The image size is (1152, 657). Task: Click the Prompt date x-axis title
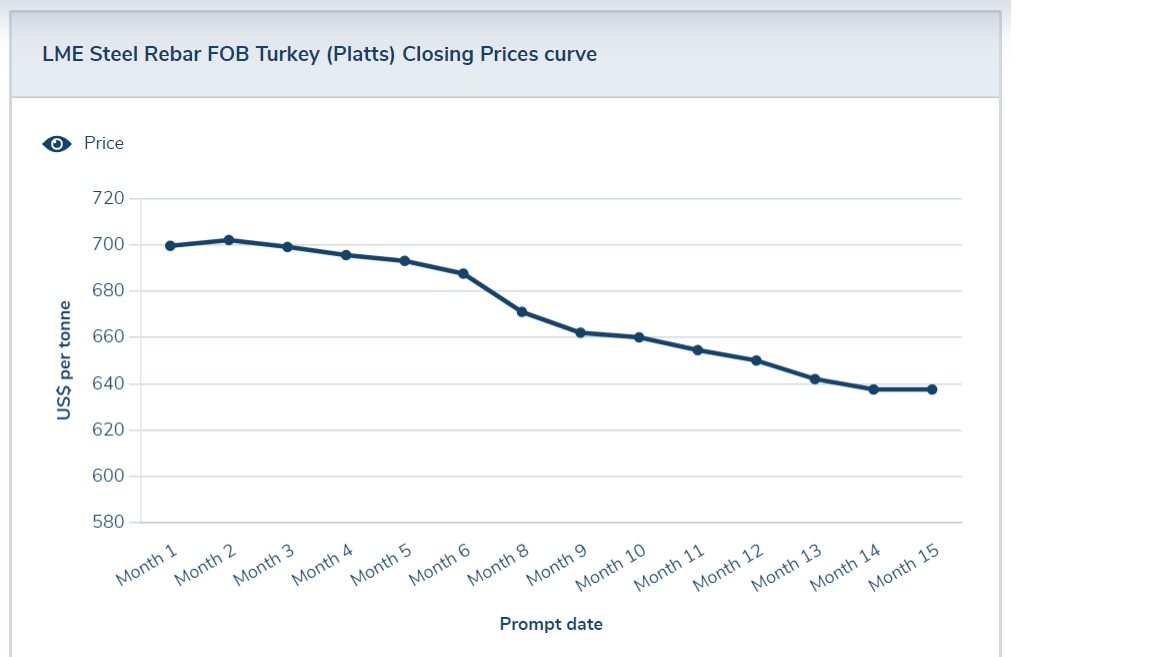pyautogui.click(x=551, y=625)
